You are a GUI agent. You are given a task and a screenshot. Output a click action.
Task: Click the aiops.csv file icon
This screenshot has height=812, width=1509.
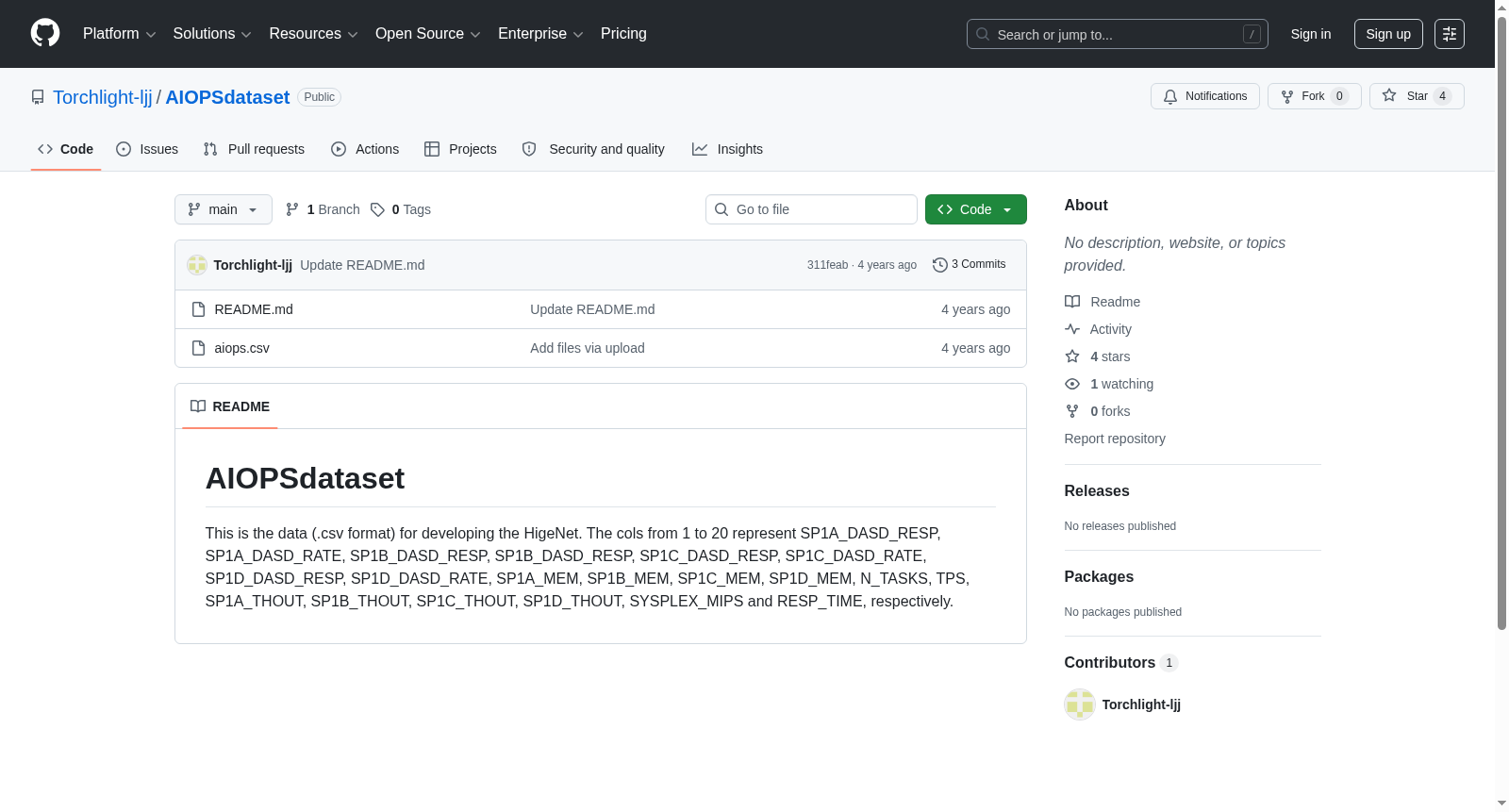[x=198, y=348]
